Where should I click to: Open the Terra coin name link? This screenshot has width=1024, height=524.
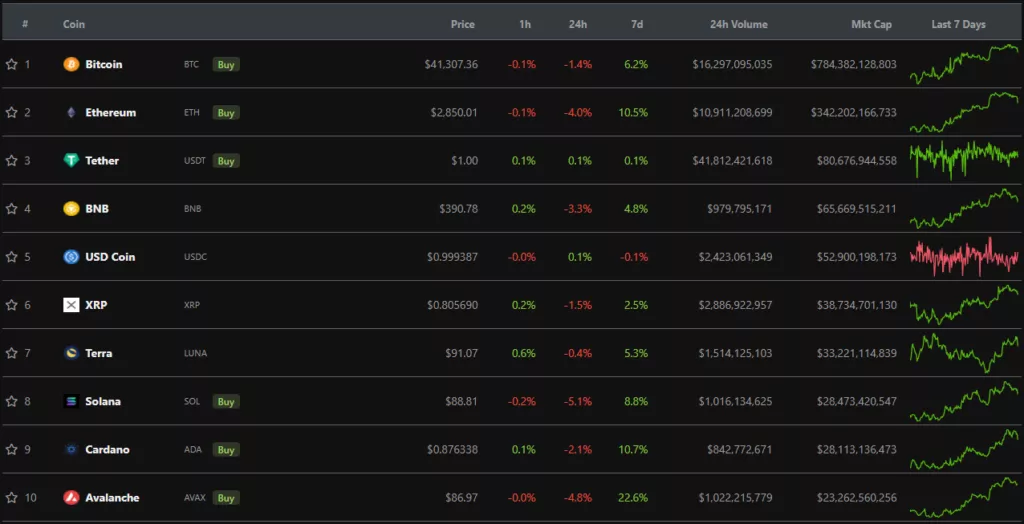(99, 353)
